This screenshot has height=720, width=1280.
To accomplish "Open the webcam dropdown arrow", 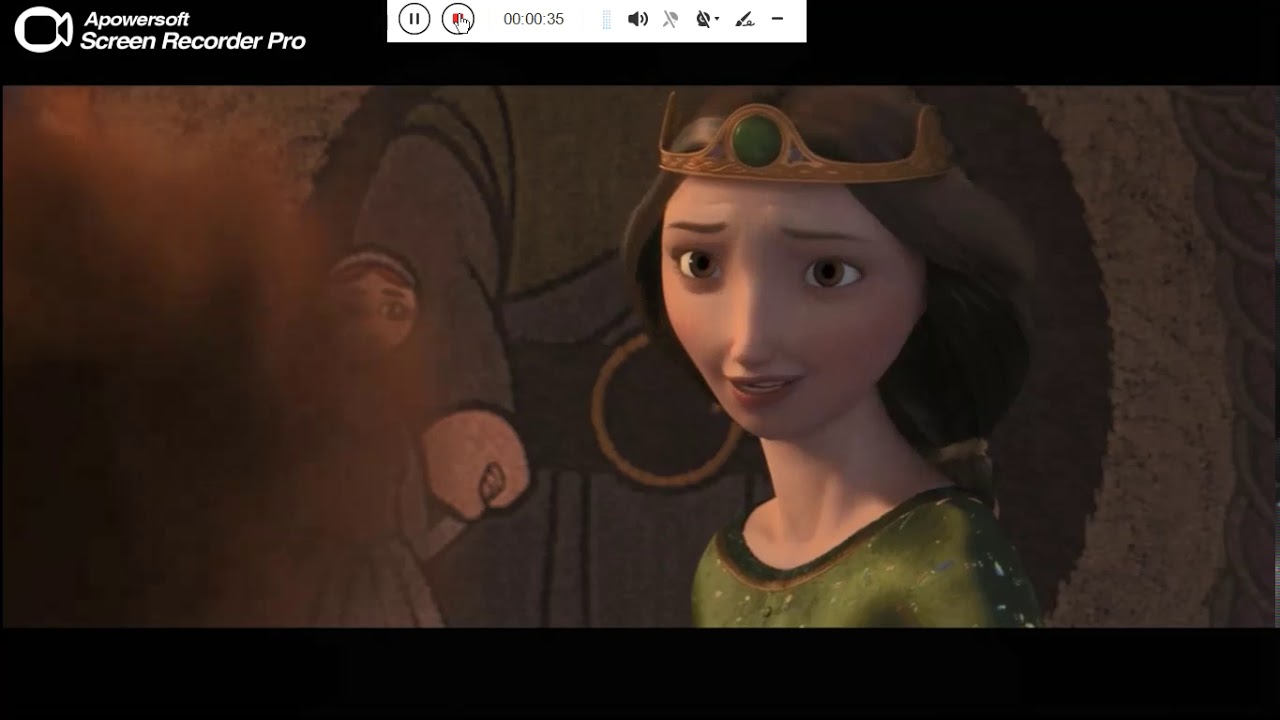I will 717,20.
